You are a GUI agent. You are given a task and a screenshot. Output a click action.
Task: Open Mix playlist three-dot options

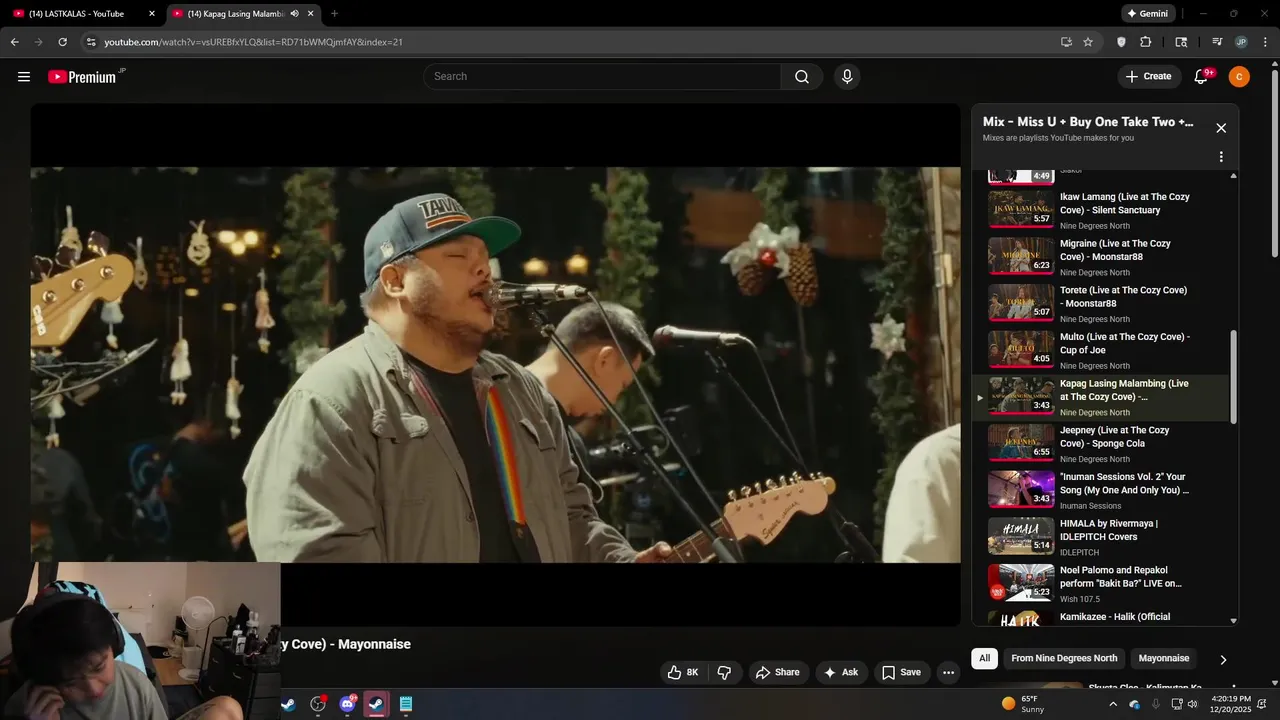(x=1221, y=157)
